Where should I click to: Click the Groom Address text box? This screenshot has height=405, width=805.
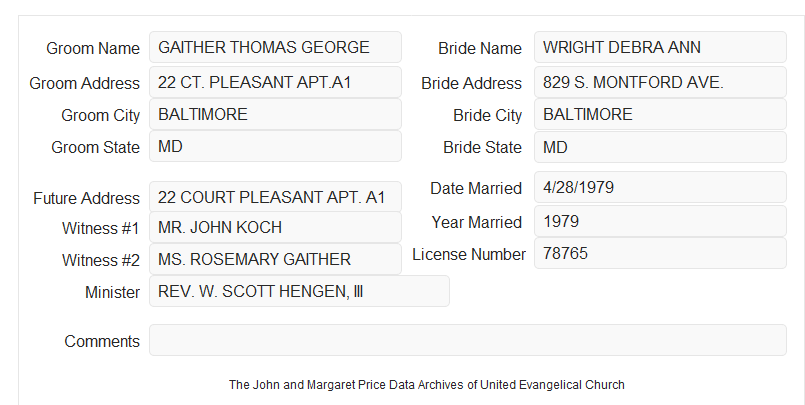point(275,82)
